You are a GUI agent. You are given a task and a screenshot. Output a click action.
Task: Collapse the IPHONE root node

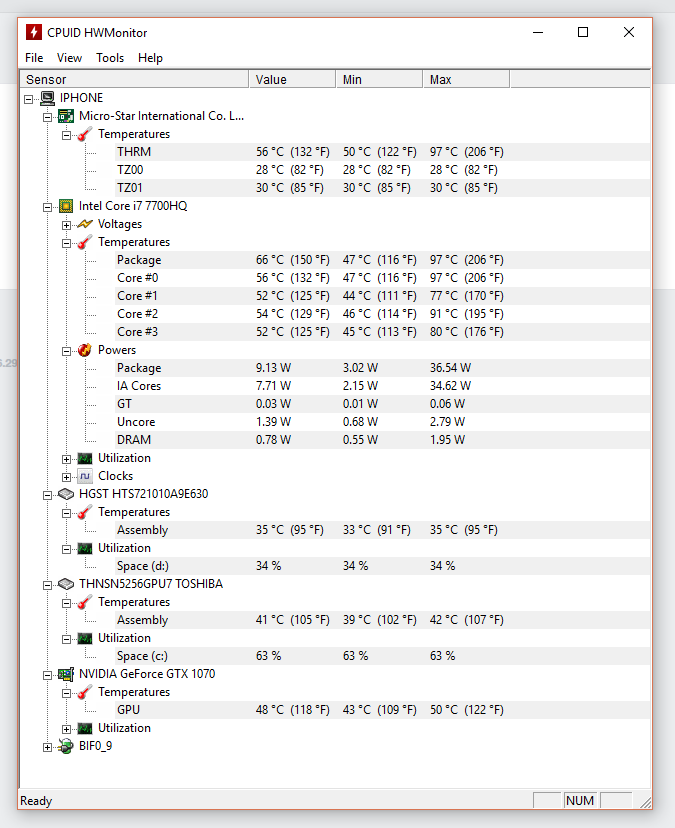(x=29, y=99)
